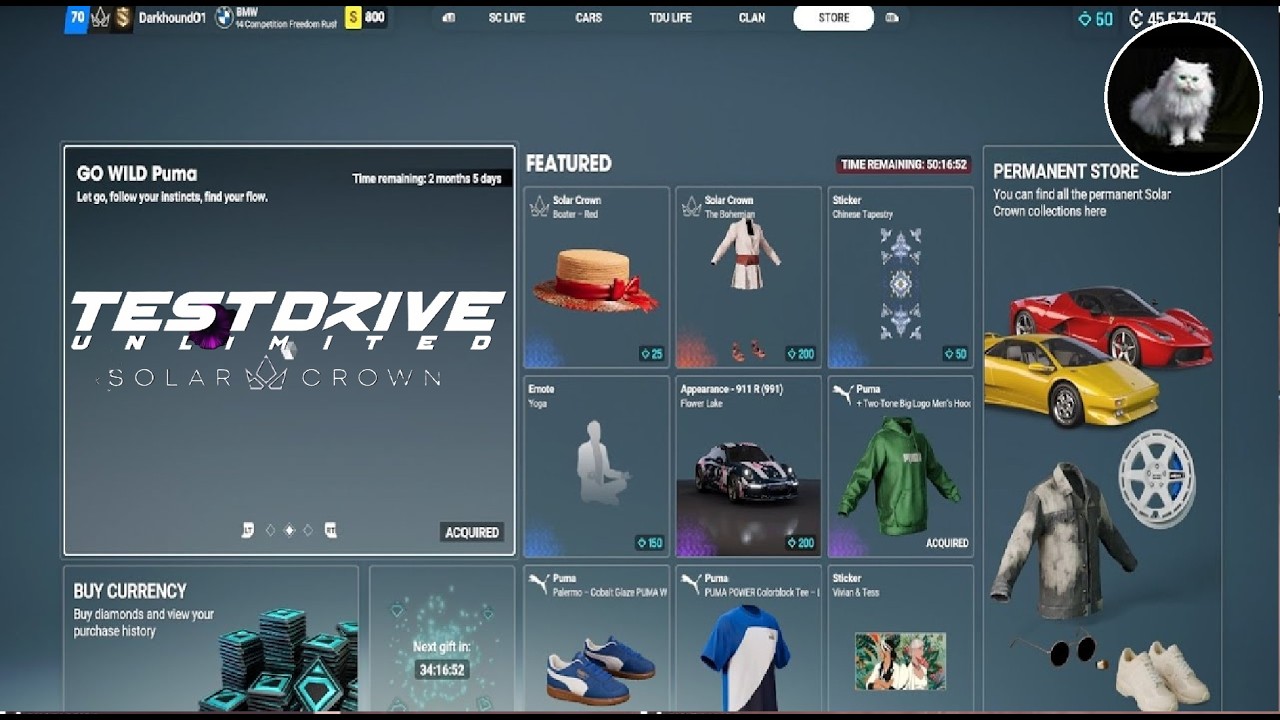The image size is (1280, 720).
Task: Select the Chinese Tapestry sticker item
Action: [x=901, y=277]
